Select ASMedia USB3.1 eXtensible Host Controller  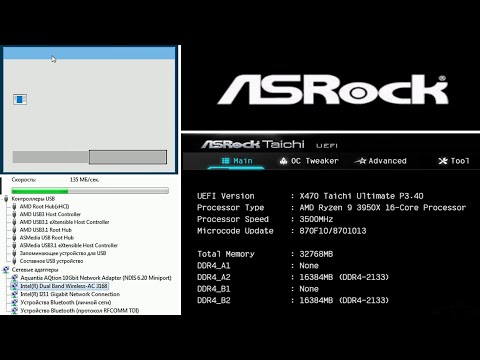point(69,245)
